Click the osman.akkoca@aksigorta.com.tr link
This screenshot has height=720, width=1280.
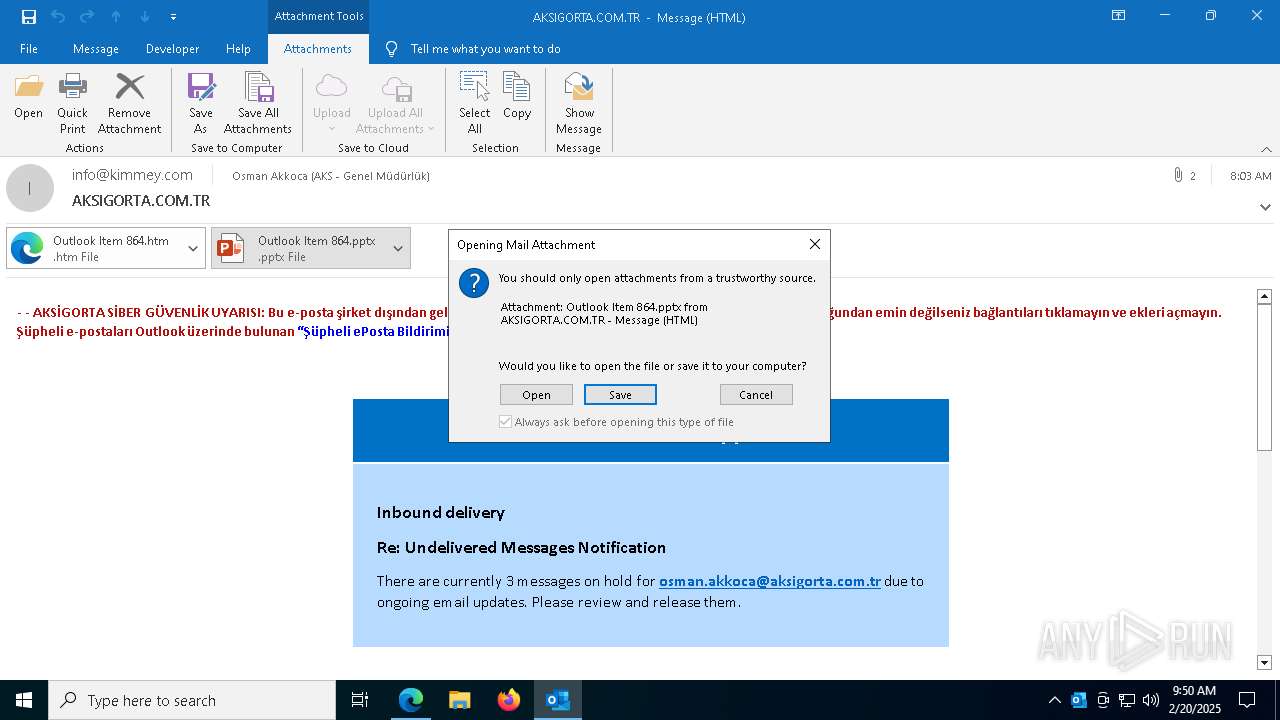[x=770, y=581]
